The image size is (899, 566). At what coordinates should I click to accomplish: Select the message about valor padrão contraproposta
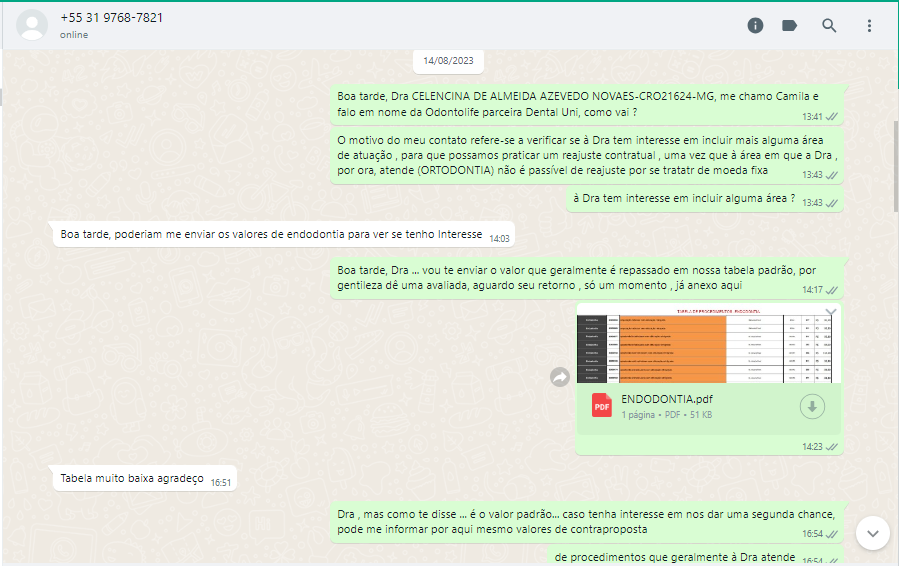coord(587,522)
